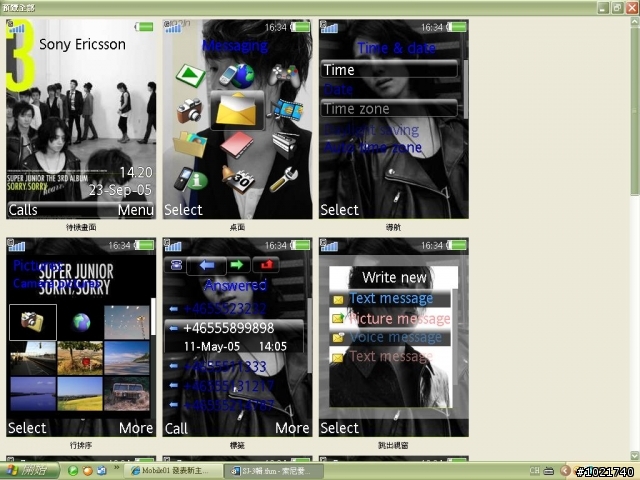Open the game controller entertainment icon
Image resolution: width=640 pixels, height=480 pixels.
coord(286,76)
